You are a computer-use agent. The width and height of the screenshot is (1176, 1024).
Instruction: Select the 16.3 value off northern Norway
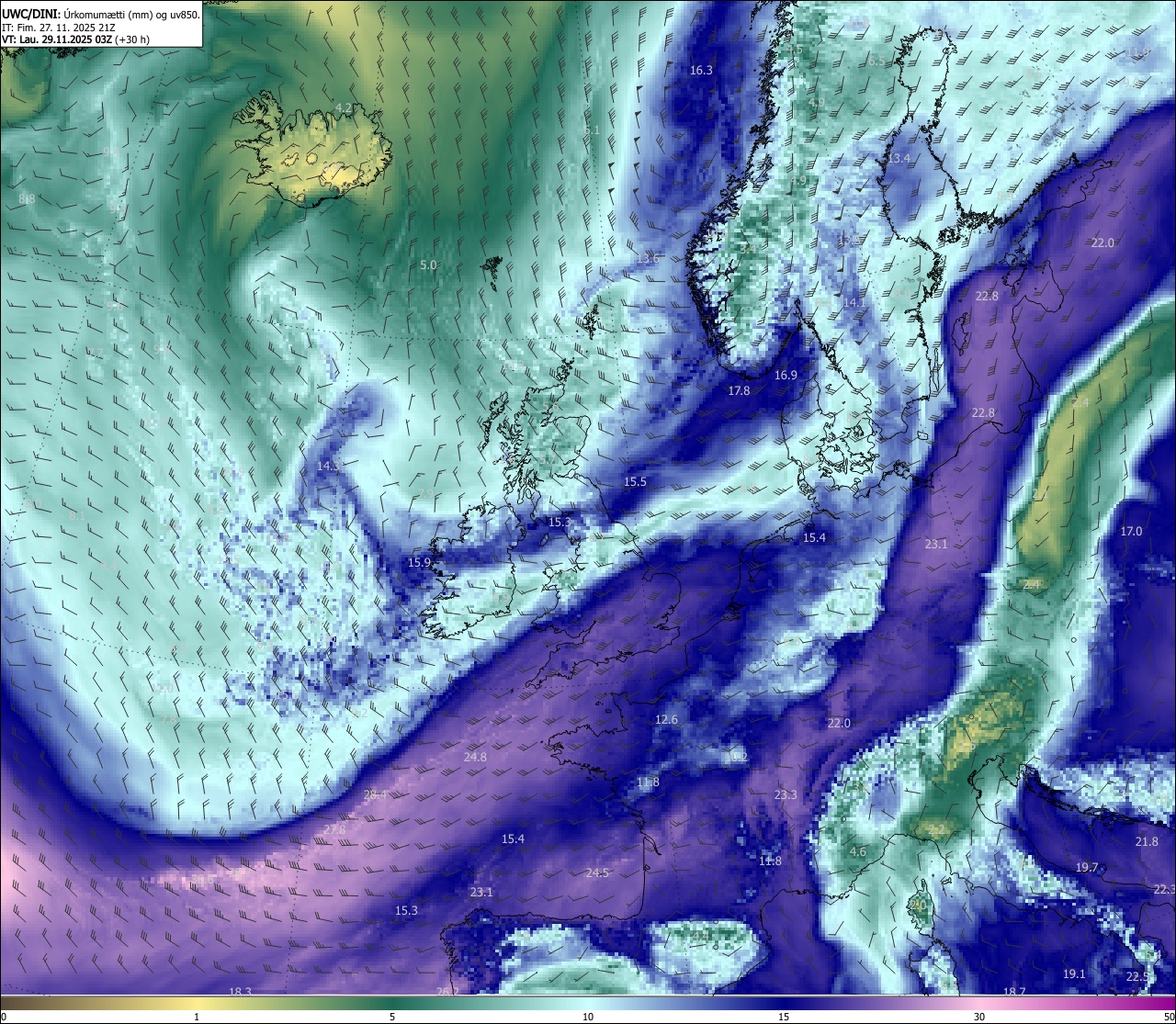coord(701,70)
